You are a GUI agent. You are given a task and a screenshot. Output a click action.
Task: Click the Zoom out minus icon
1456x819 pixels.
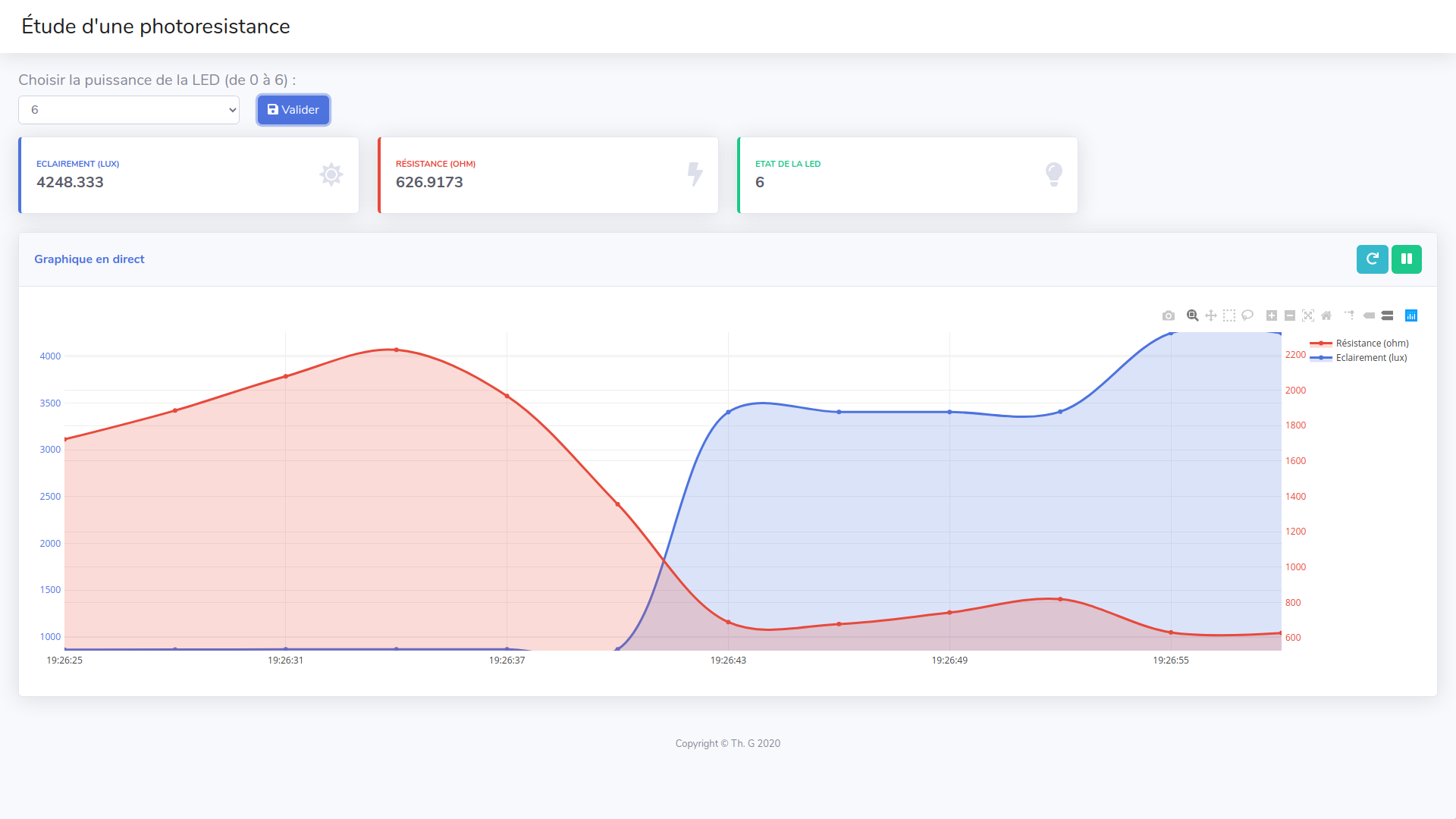(1290, 315)
